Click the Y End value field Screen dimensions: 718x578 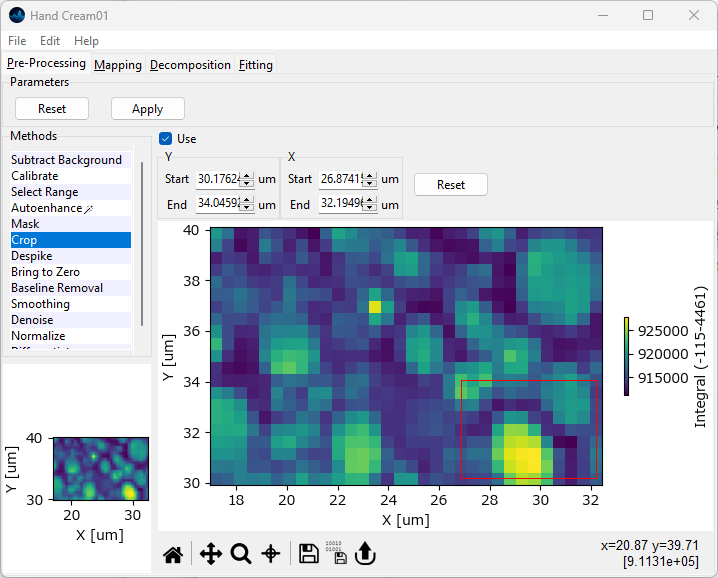tap(218, 204)
